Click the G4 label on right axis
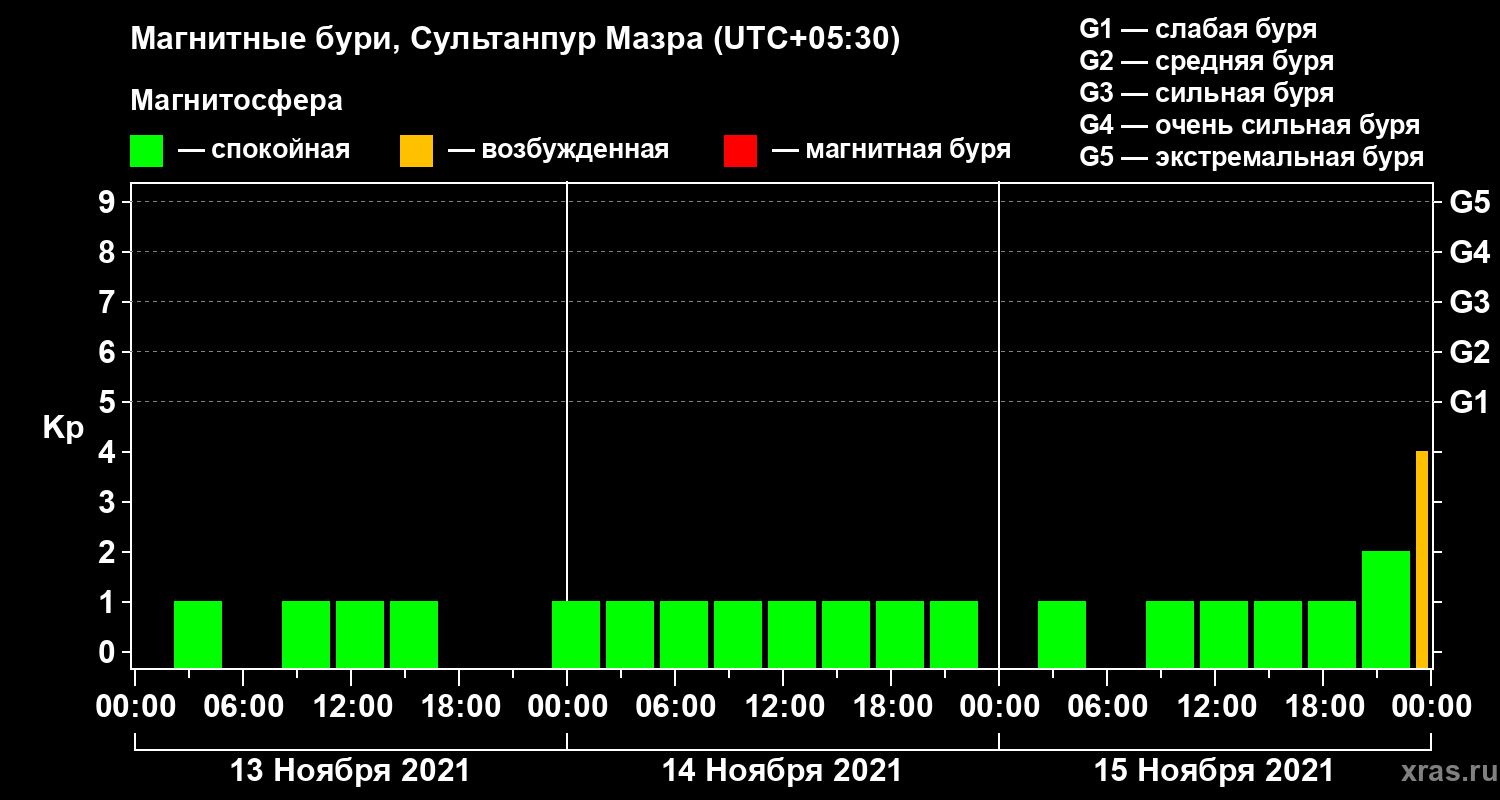The width and height of the screenshot is (1500, 800). coord(1470,253)
